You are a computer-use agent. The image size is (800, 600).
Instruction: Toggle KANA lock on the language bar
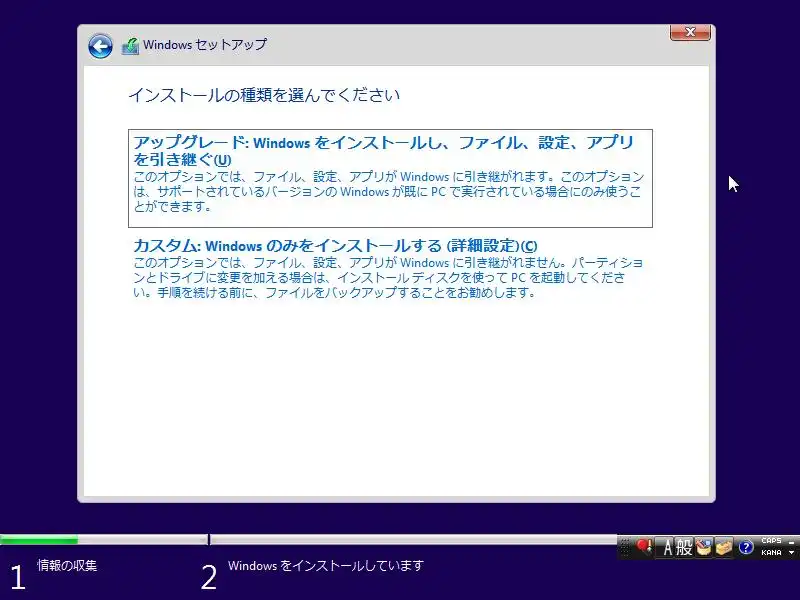coord(771,553)
